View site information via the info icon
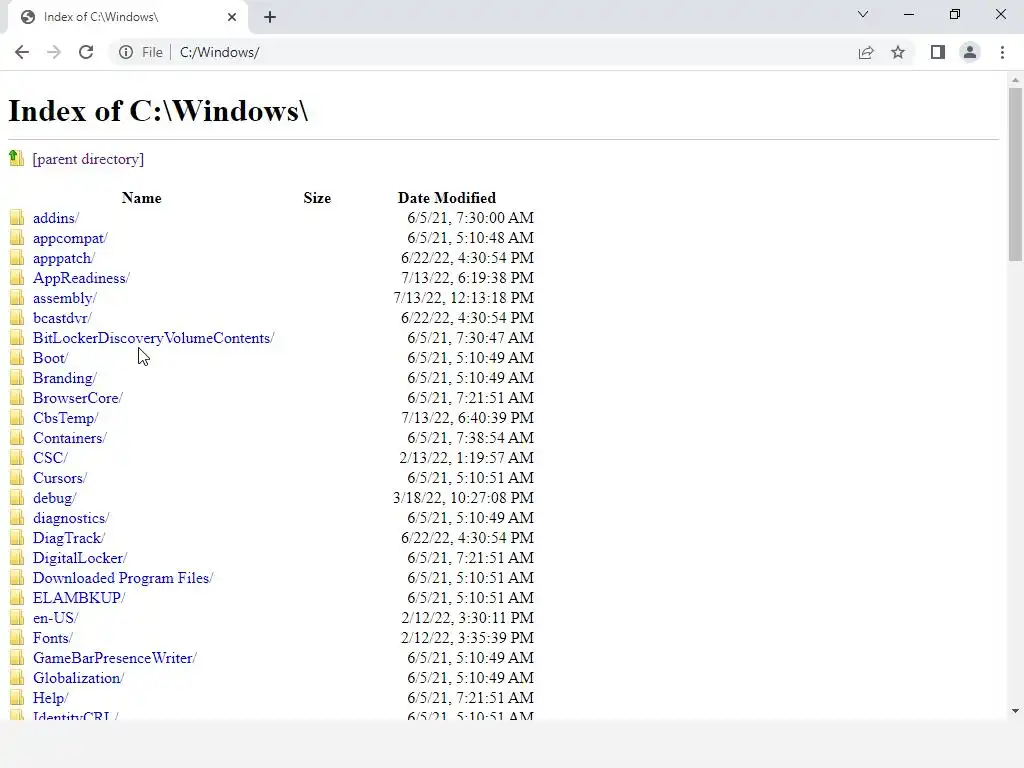 [x=126, y=52]
